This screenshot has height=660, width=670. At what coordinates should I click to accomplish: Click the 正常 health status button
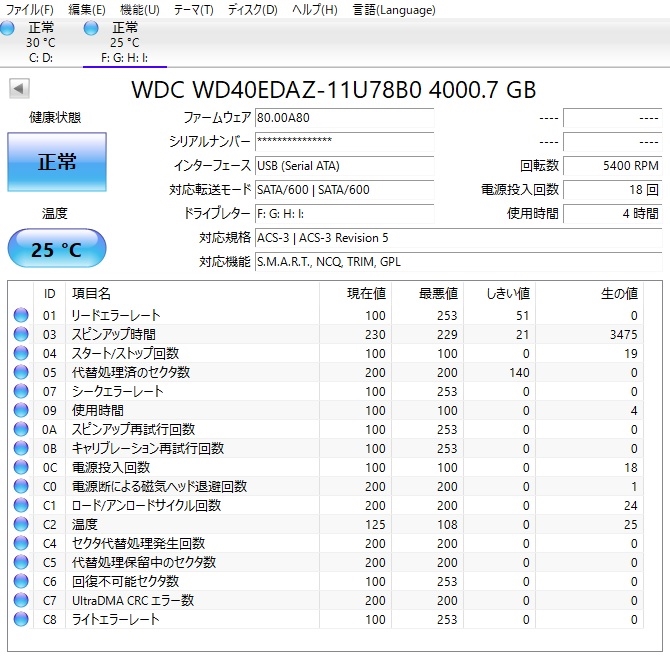pyautogui.click(x=57, y=162)
